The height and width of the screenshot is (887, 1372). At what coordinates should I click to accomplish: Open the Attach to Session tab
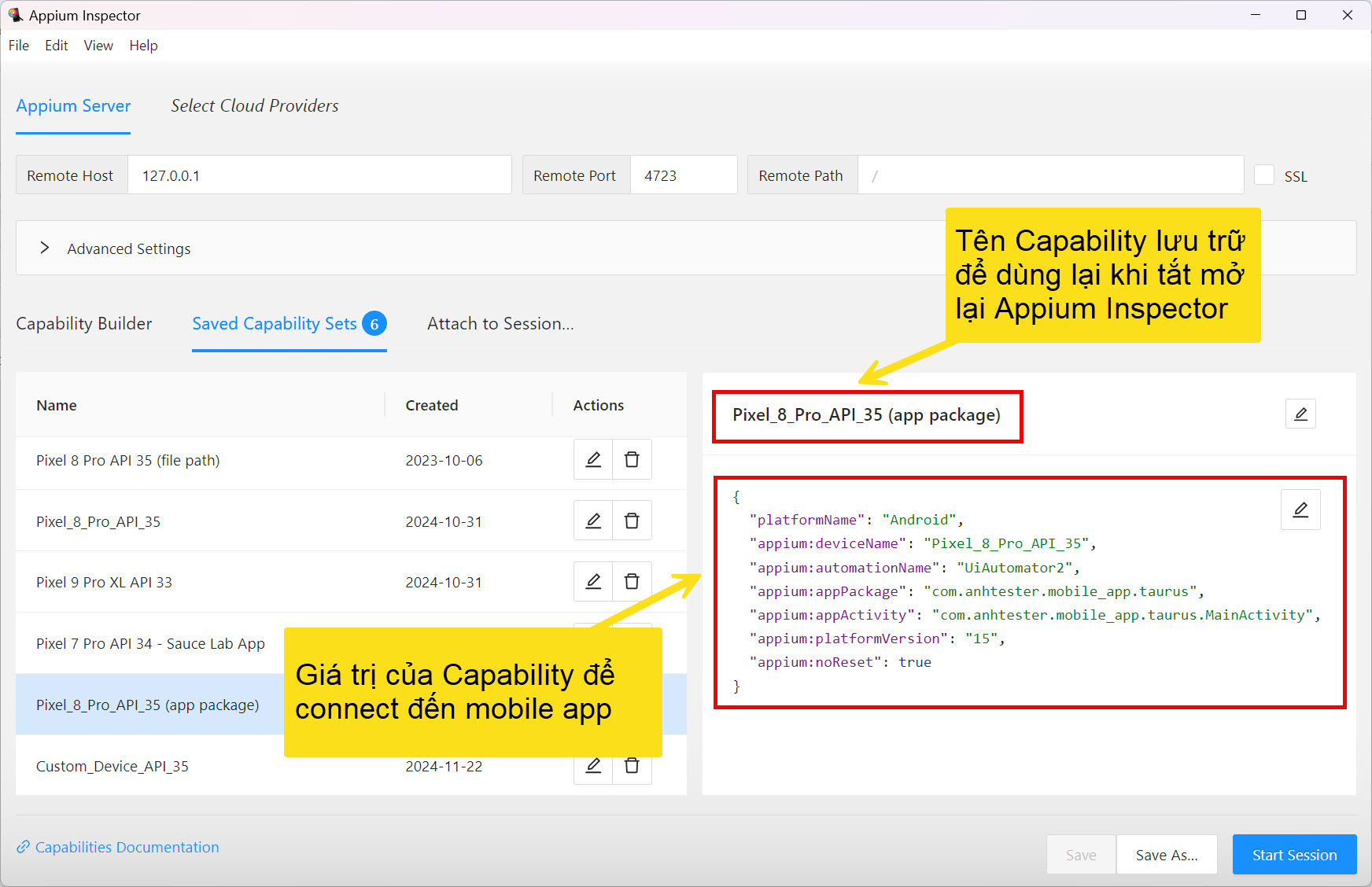(500, 323)
